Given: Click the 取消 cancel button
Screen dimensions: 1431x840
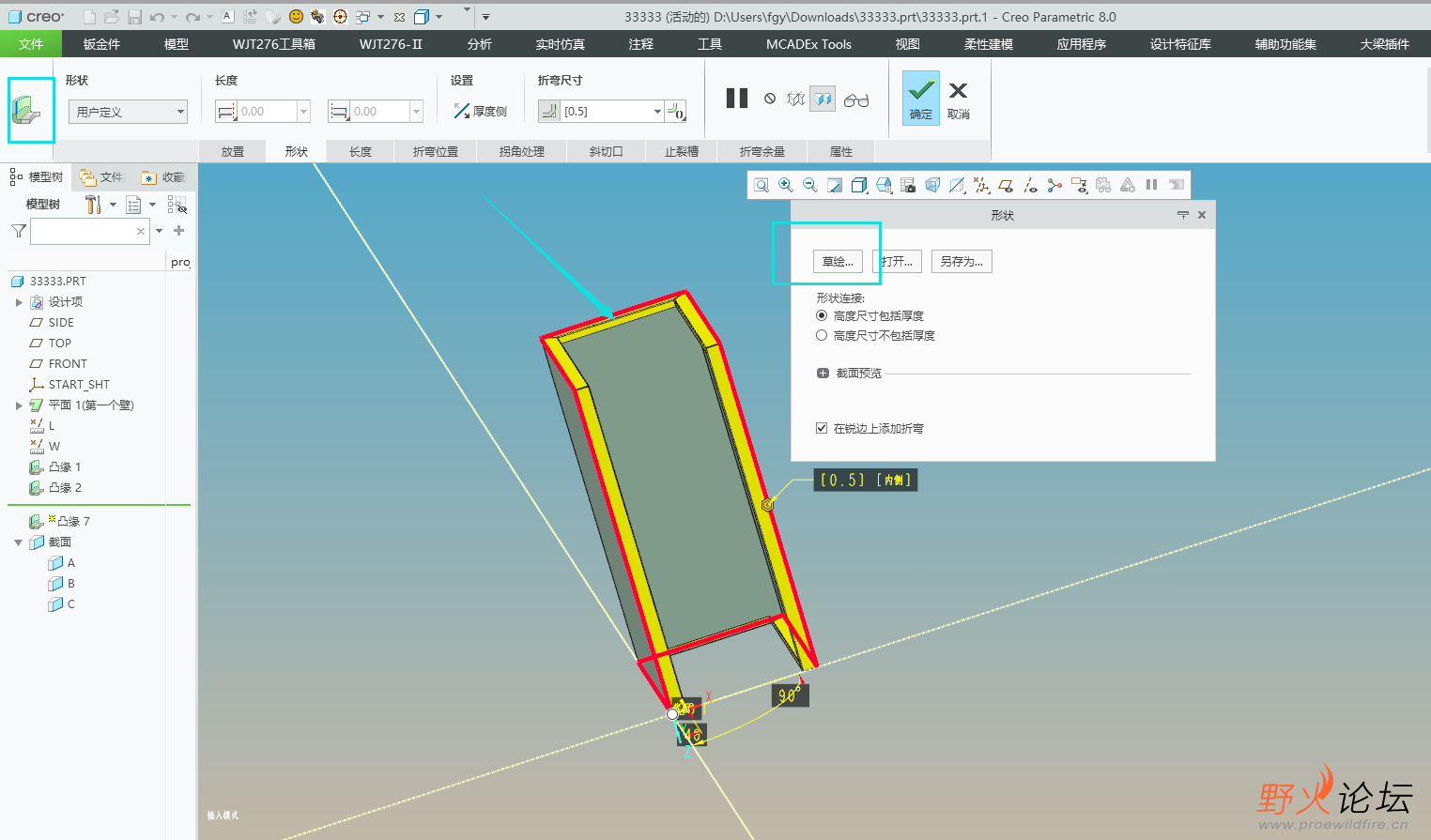Looking at the screenshot, I should tap(958, 99).
